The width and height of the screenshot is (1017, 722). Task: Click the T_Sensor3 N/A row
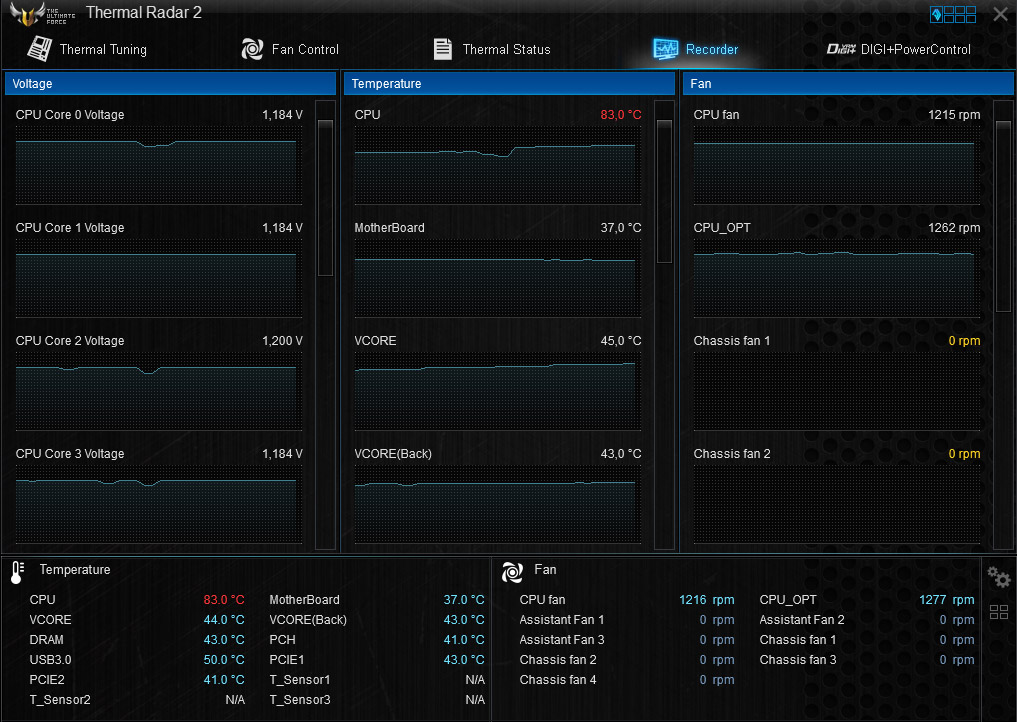(x=377, y=700)
